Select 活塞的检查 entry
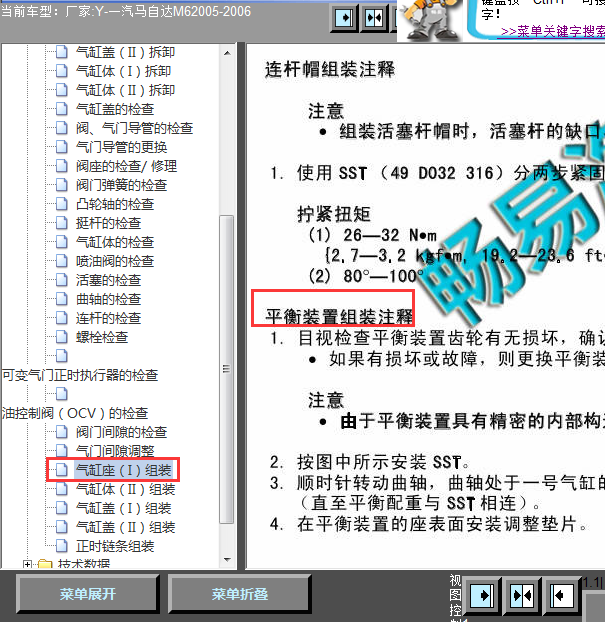The image size is (605, 622). coord(108,280)
